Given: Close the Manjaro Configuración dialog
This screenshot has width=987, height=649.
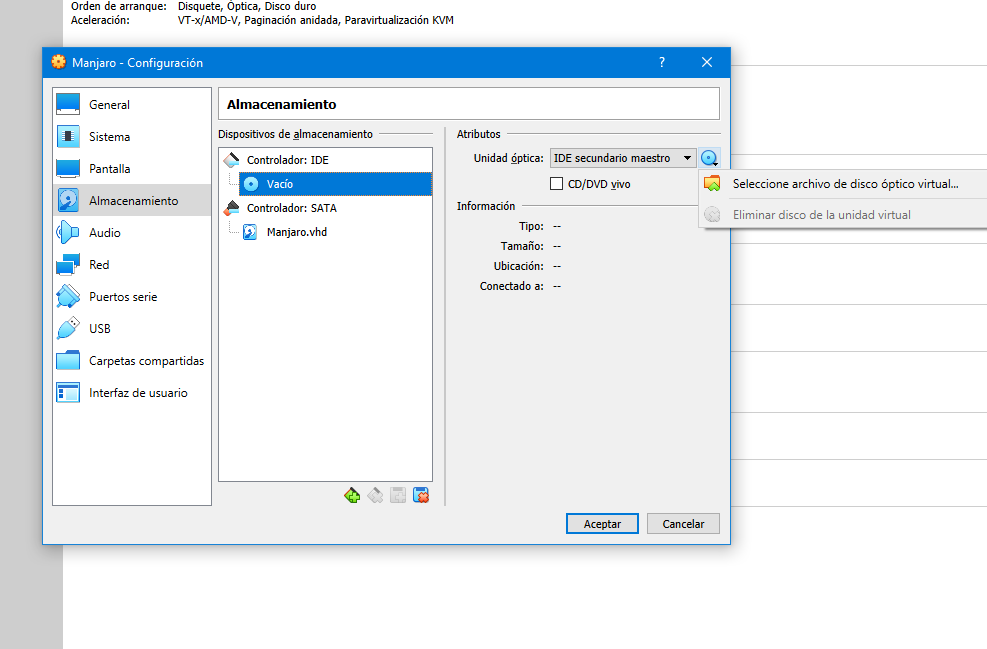Looking at the screenshot, I should [707, 62].
